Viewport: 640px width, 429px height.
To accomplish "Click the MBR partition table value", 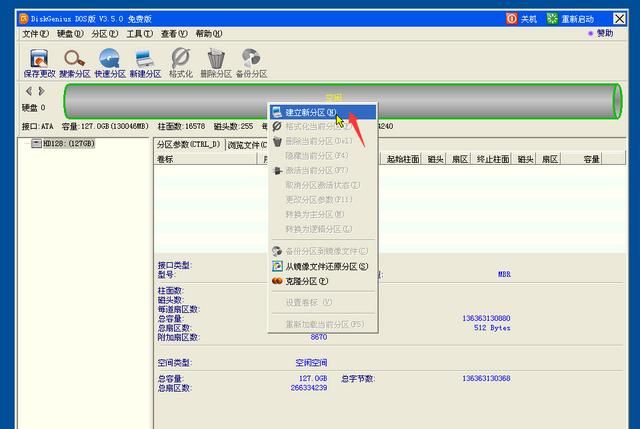I will (x=504, y=274).
